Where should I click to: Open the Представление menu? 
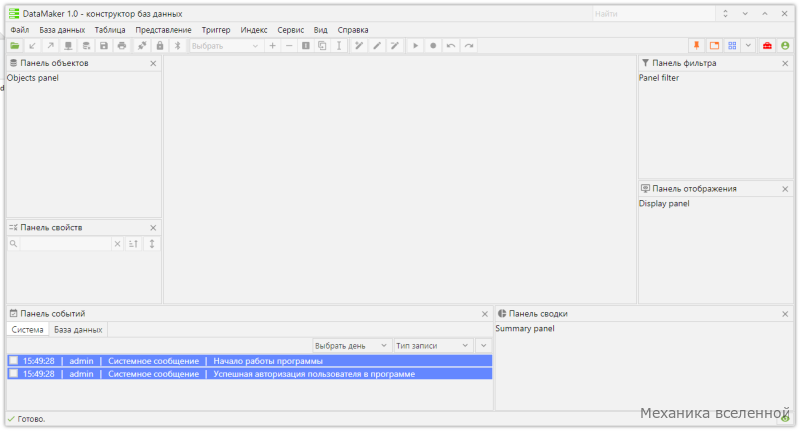click(x=163, y=30)
